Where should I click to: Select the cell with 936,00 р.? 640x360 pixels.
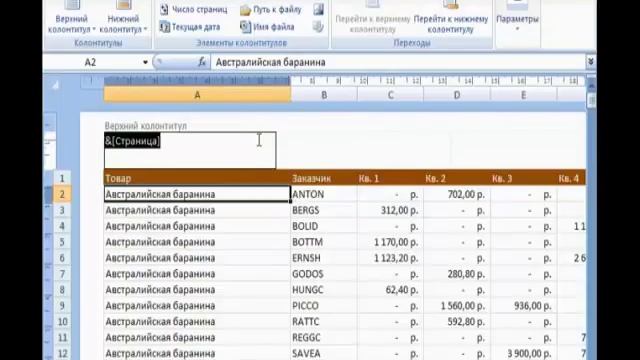523,306
